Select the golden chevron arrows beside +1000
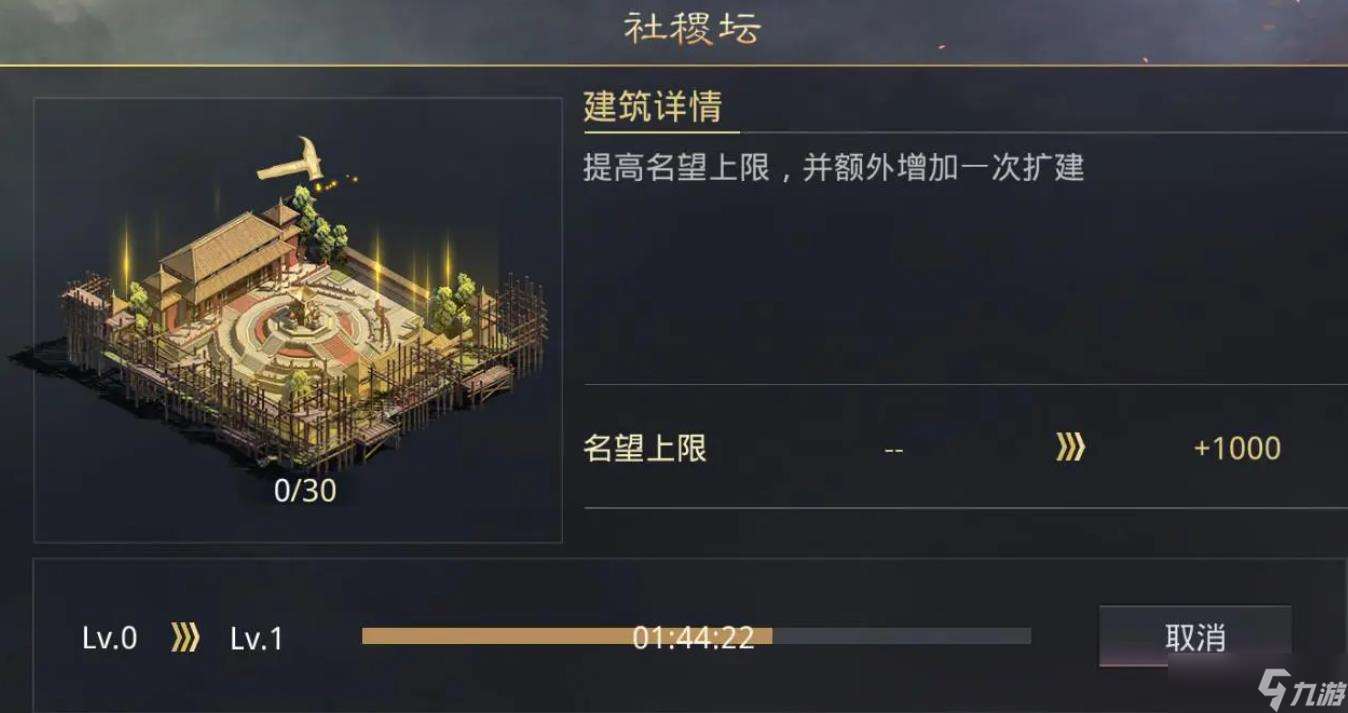1348x713 pixels. click(1069, 449)
